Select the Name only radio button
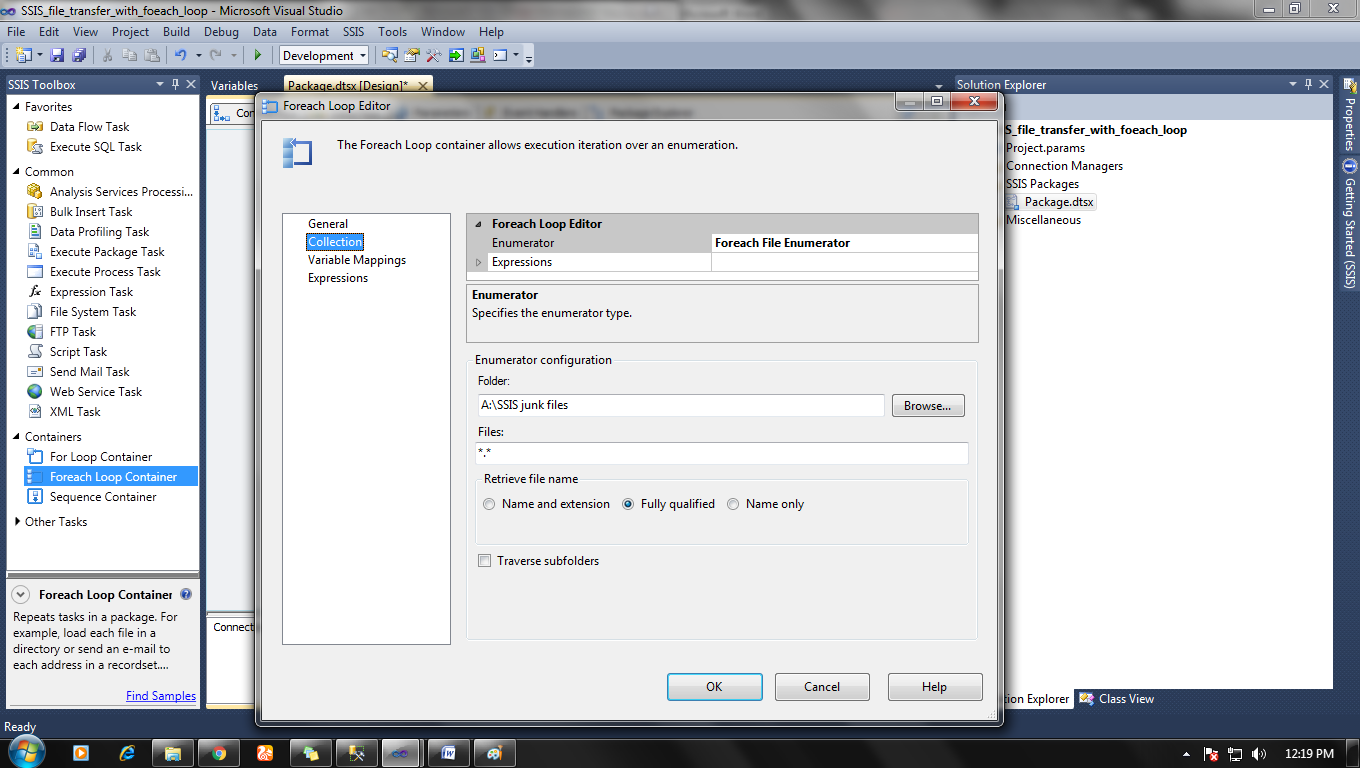The height and width of the screenshot is (768, 1360). click(733, 504)
